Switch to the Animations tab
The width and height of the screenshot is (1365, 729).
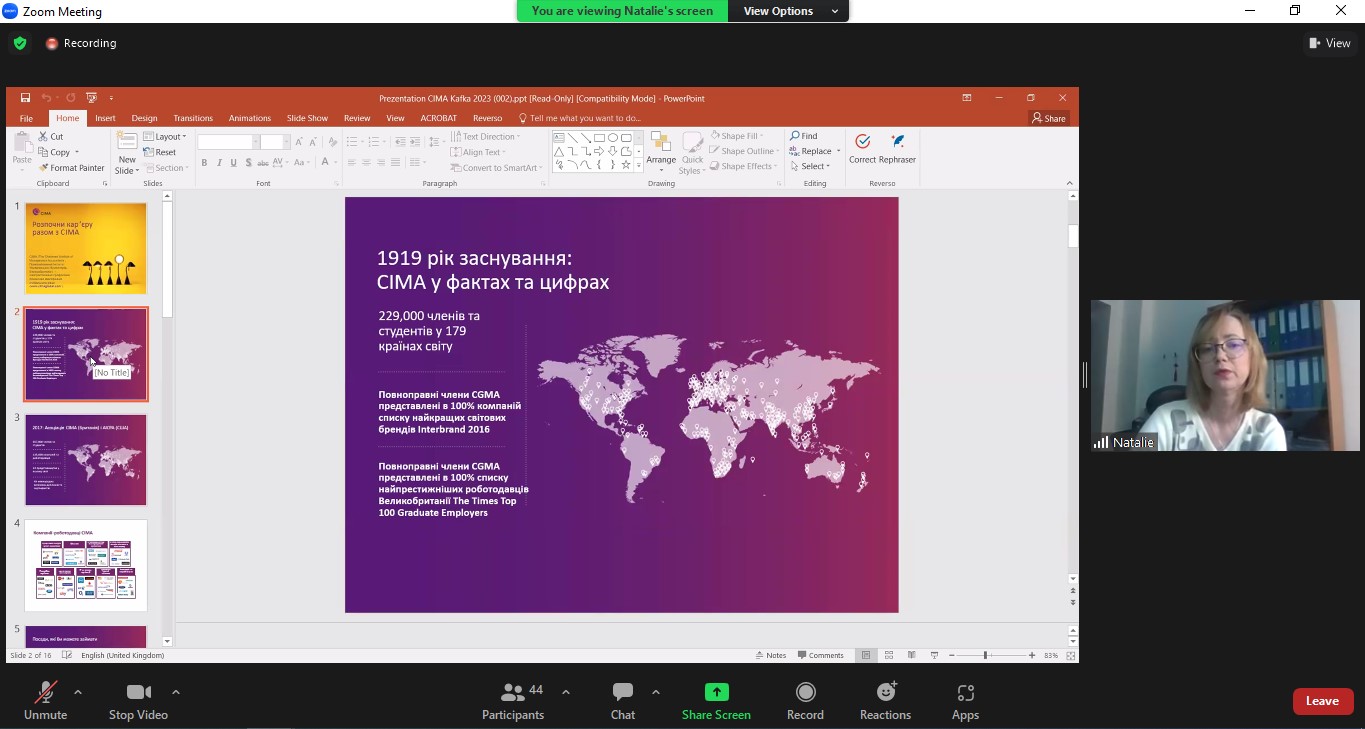click(250, 118)
